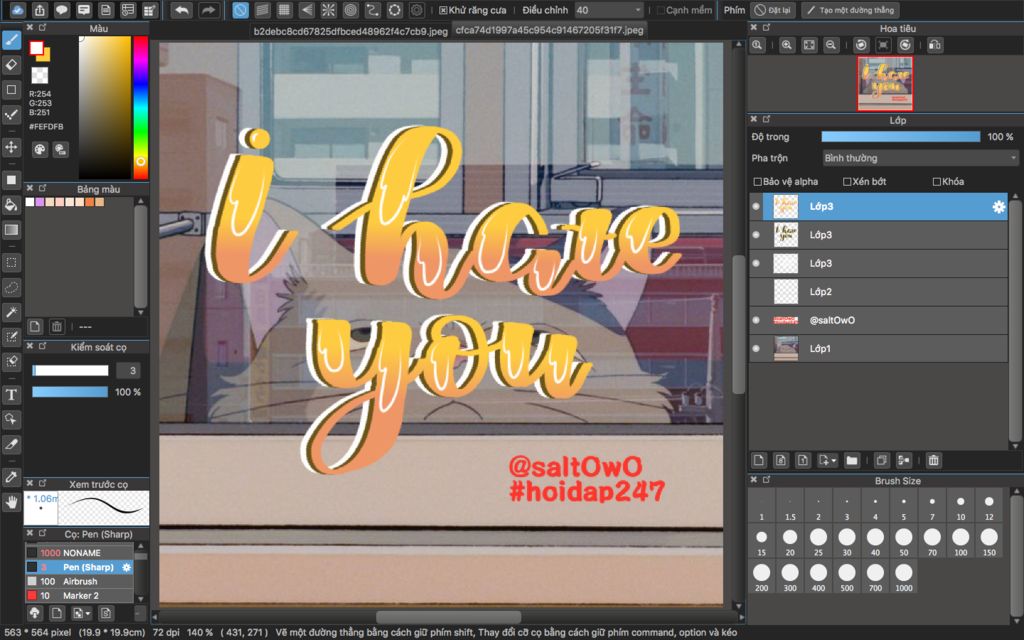Viewport: 1024px width, 640px height.
Task: Pick the purple swatch in Bảng màu
Action: (40, 202)
